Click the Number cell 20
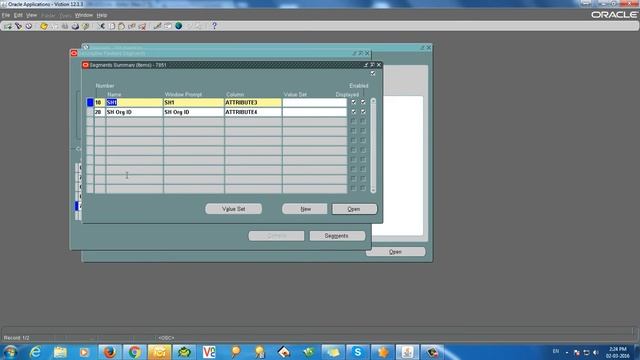This screenshot has height=360, width=640. tap(100, 112)
